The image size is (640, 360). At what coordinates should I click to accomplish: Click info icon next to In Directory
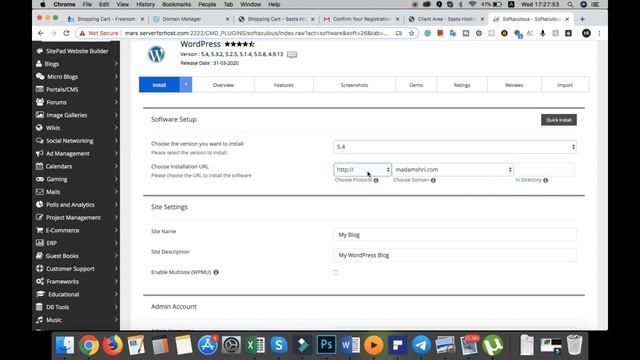[546, 180]
